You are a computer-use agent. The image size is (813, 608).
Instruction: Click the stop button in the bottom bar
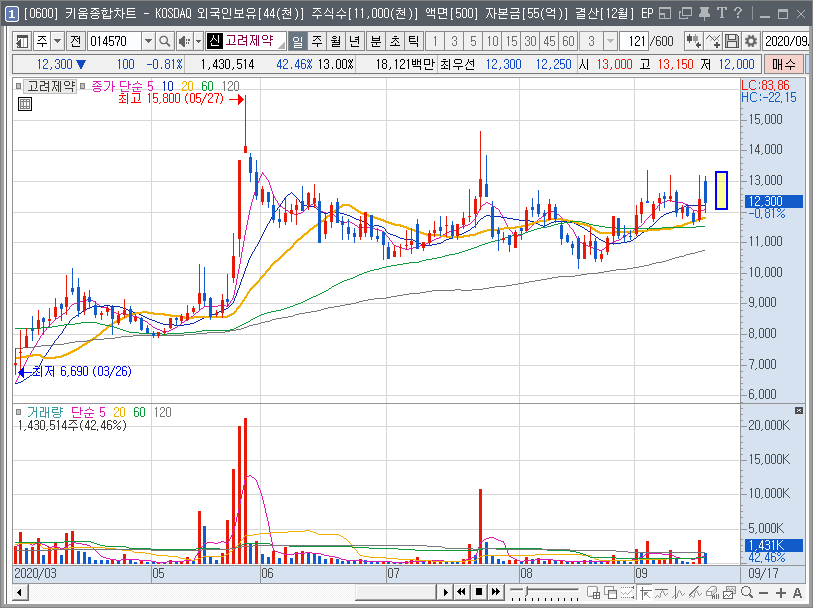pos(479,592)
